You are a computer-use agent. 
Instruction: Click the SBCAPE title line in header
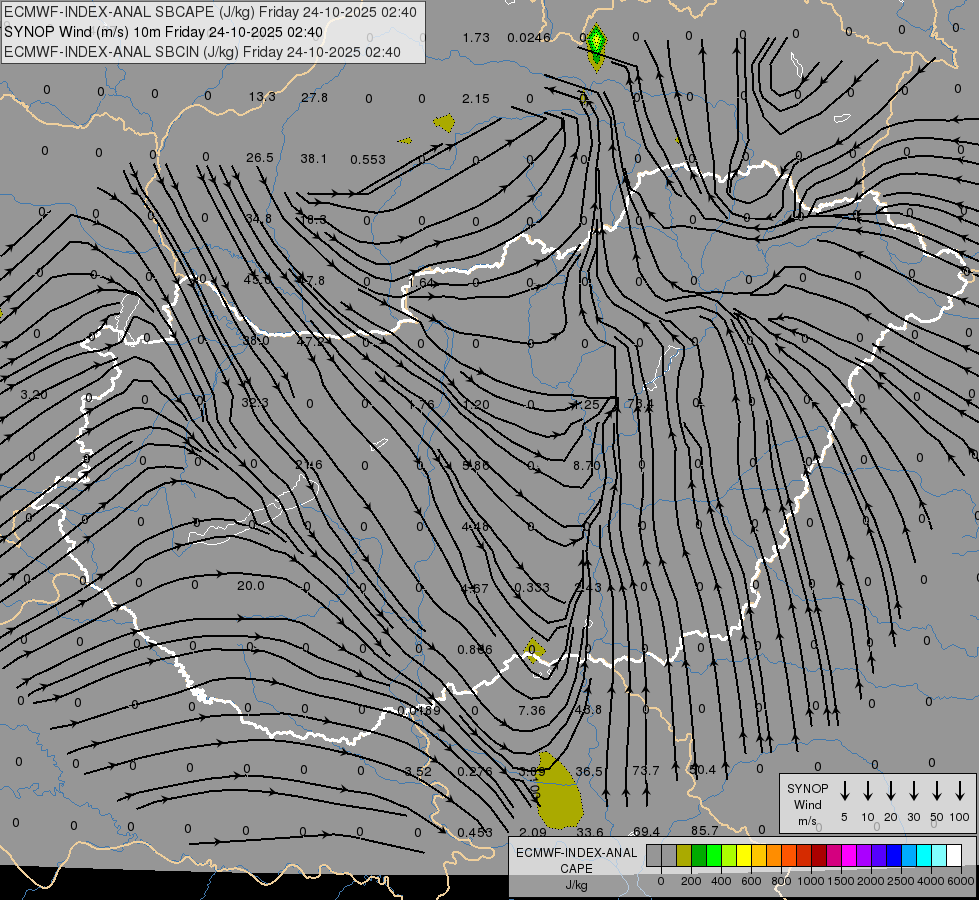pos(210,12)
